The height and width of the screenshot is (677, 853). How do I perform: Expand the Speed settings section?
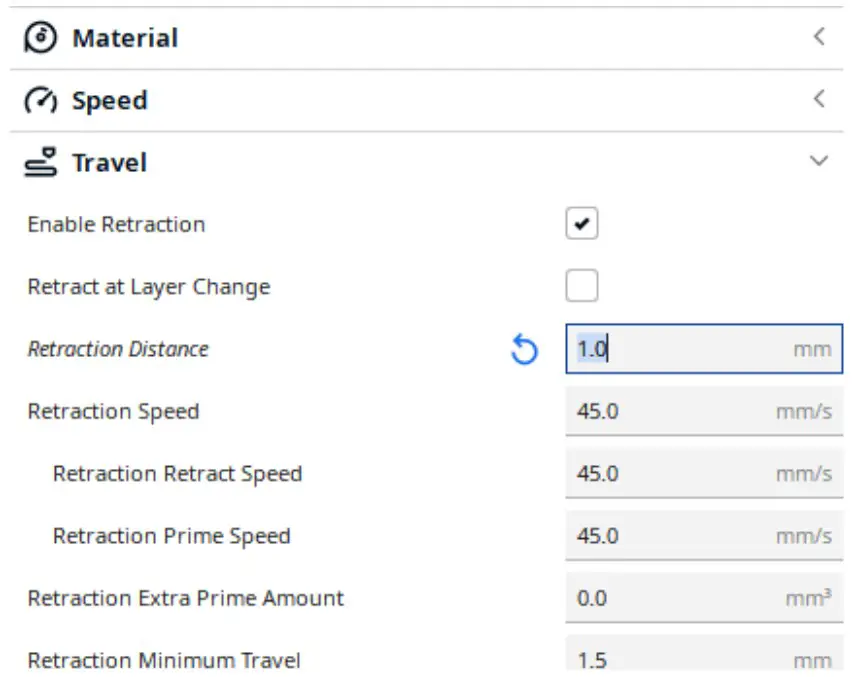[818, 98]
